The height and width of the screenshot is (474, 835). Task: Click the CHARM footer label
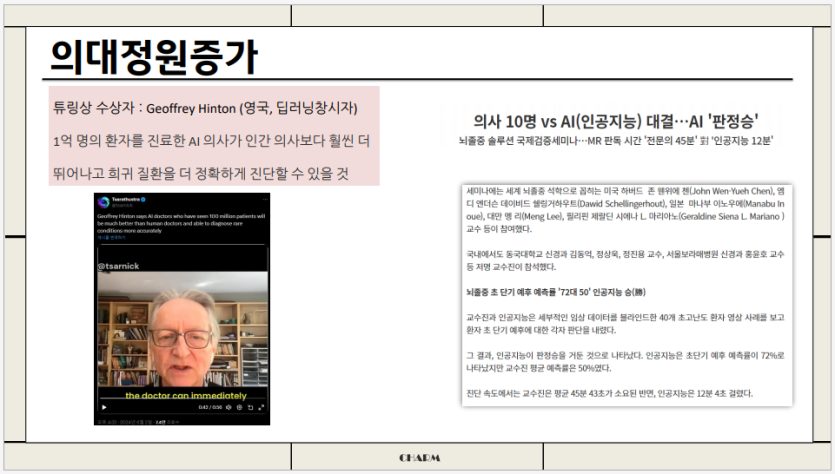[x=420, y=457]
